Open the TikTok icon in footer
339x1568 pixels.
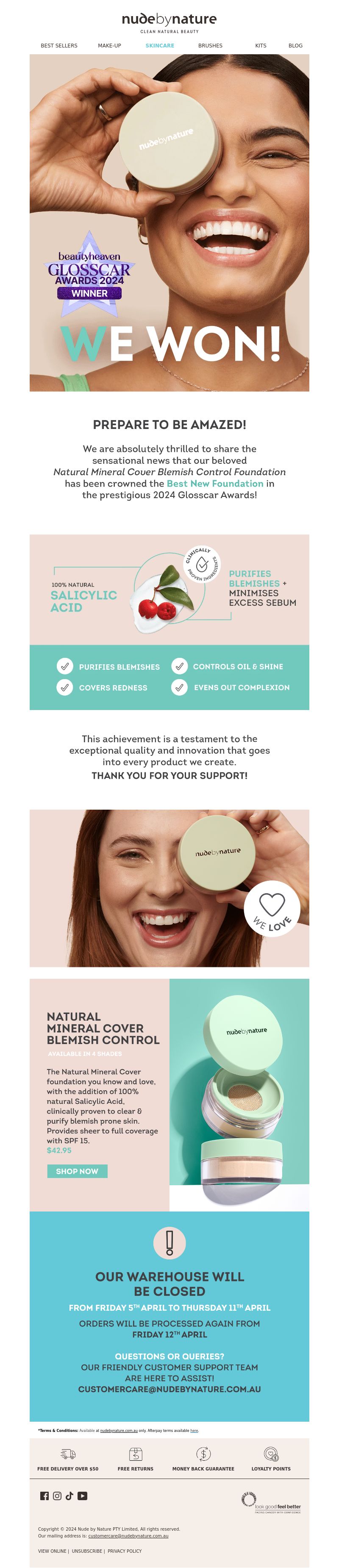[69, 1496]
